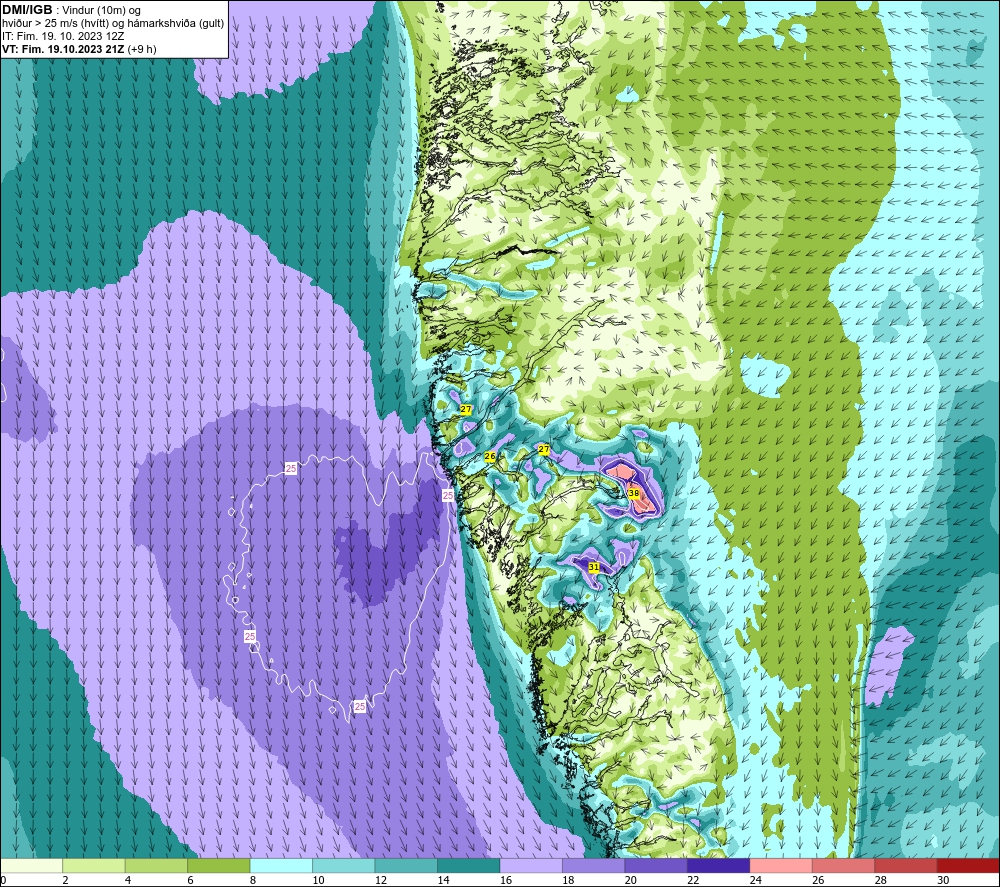
Task: Click the white 25 contour label on the coastline
Action: [448, 495]
